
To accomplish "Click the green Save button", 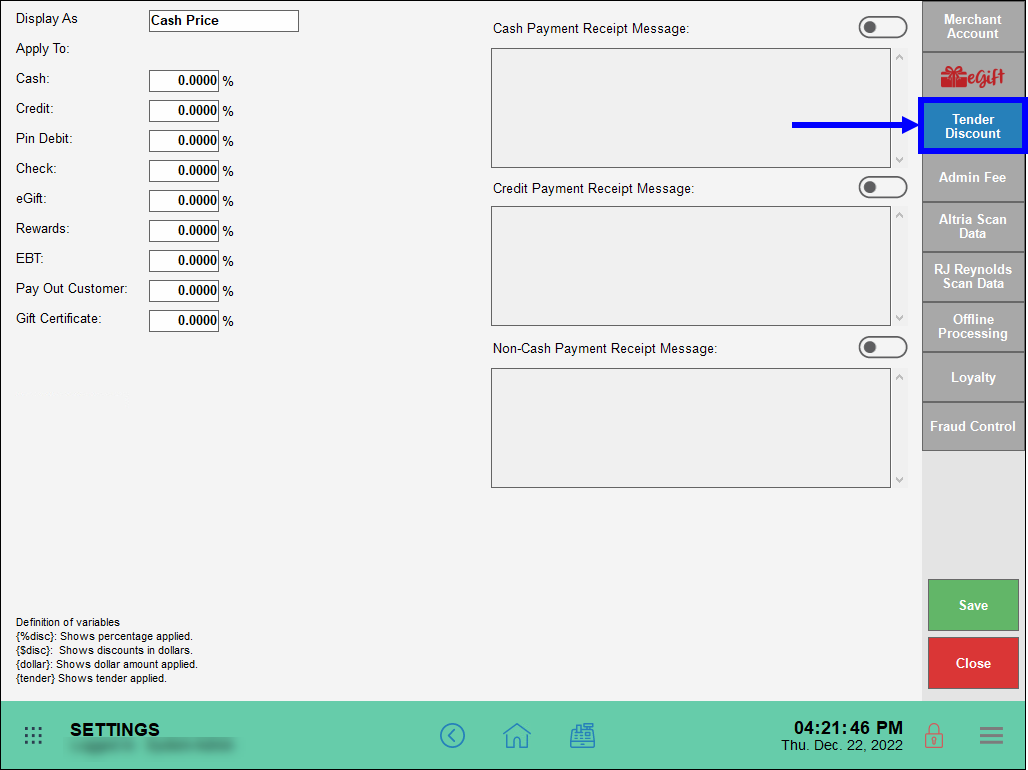I will (973, 605).
